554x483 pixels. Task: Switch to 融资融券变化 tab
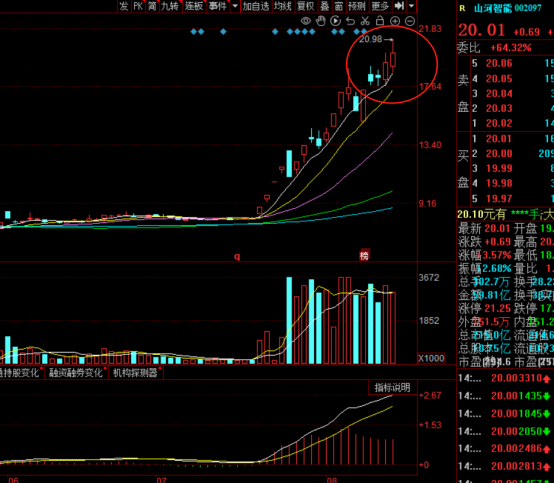[x=76, y=373]
